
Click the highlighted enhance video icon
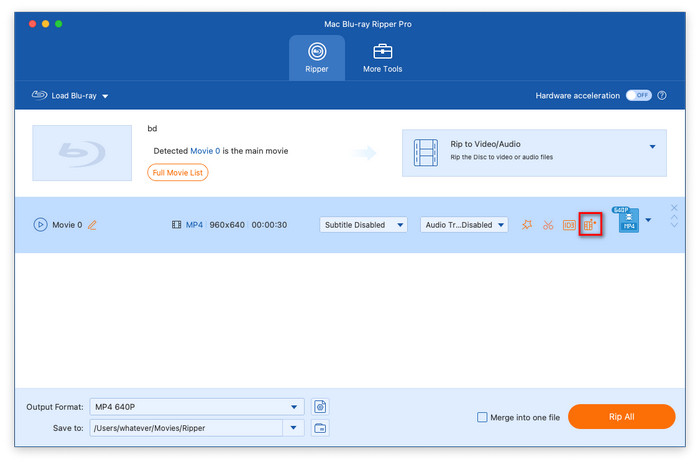pos(589,225)
